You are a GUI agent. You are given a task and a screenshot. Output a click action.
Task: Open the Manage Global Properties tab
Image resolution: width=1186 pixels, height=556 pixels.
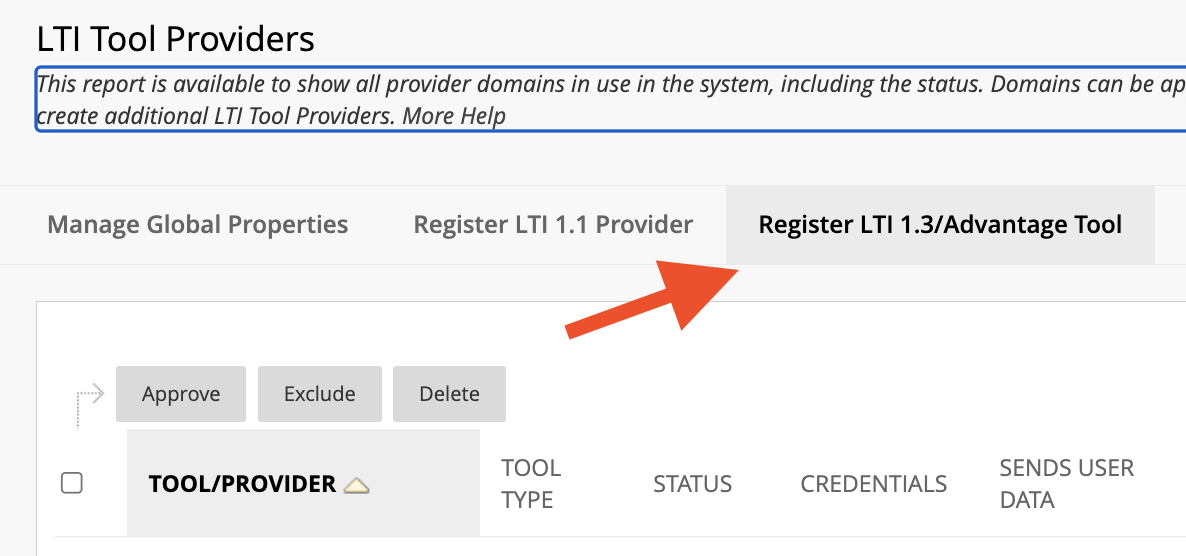198,225
